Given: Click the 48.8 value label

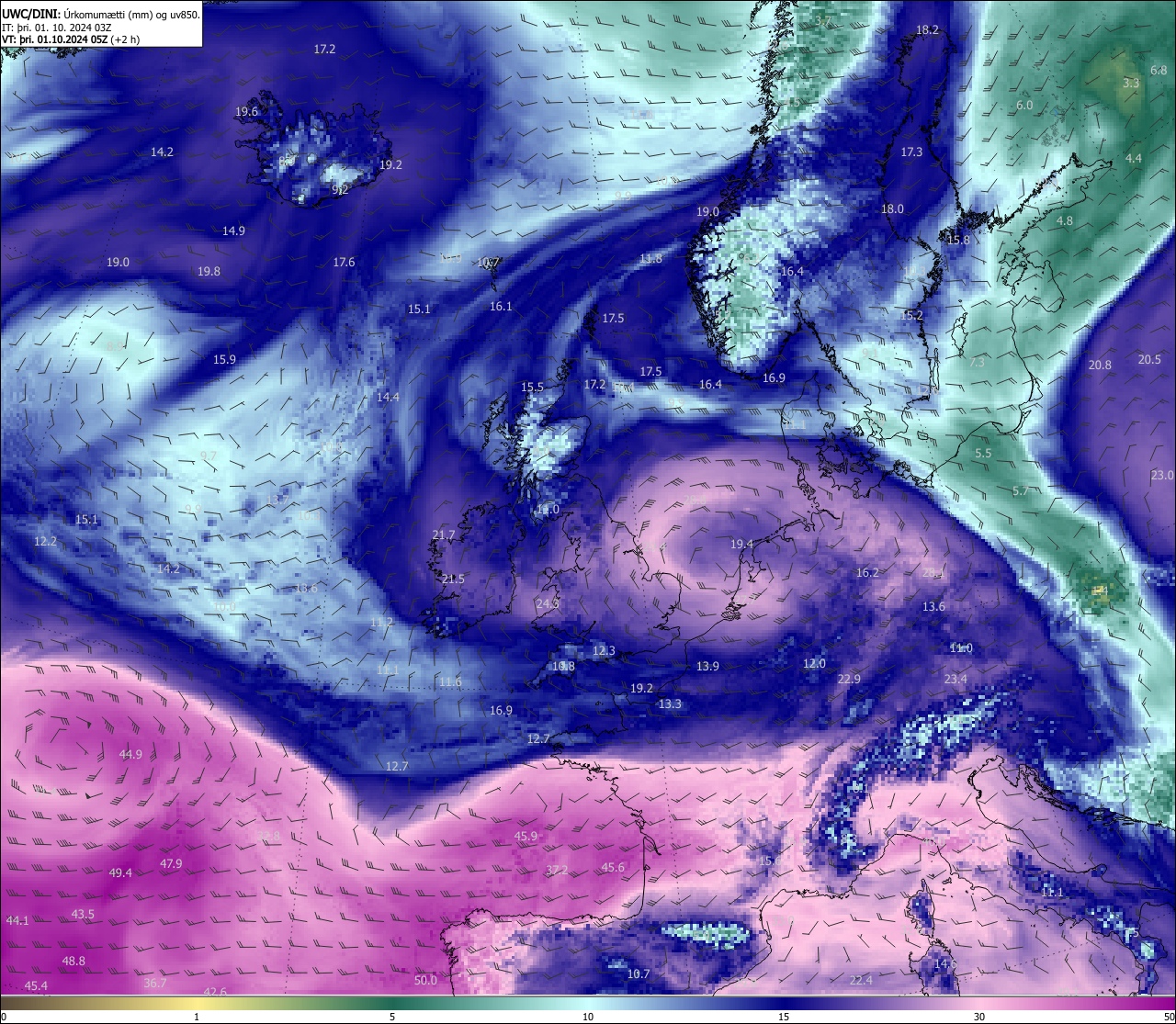Looking at the screenshot, I should pos(73,961).
